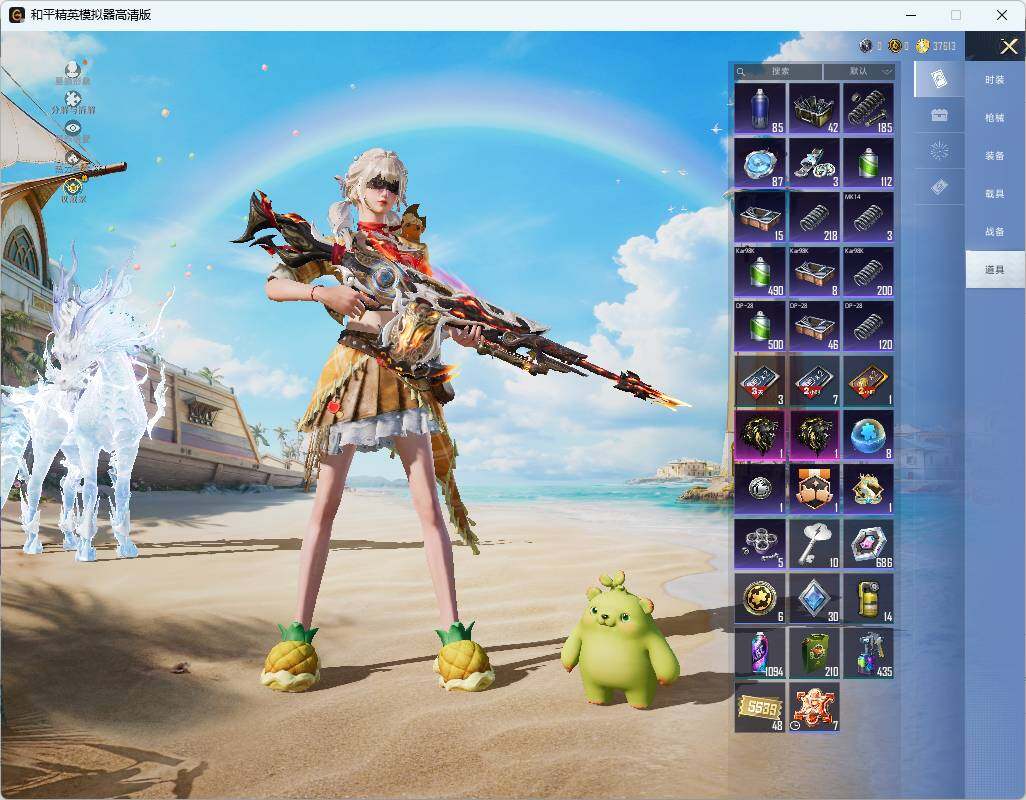Viewport: 1026px width, 800px height.
Task: Select the blue disc item with count 87
Action: click(x=760, y=163)
